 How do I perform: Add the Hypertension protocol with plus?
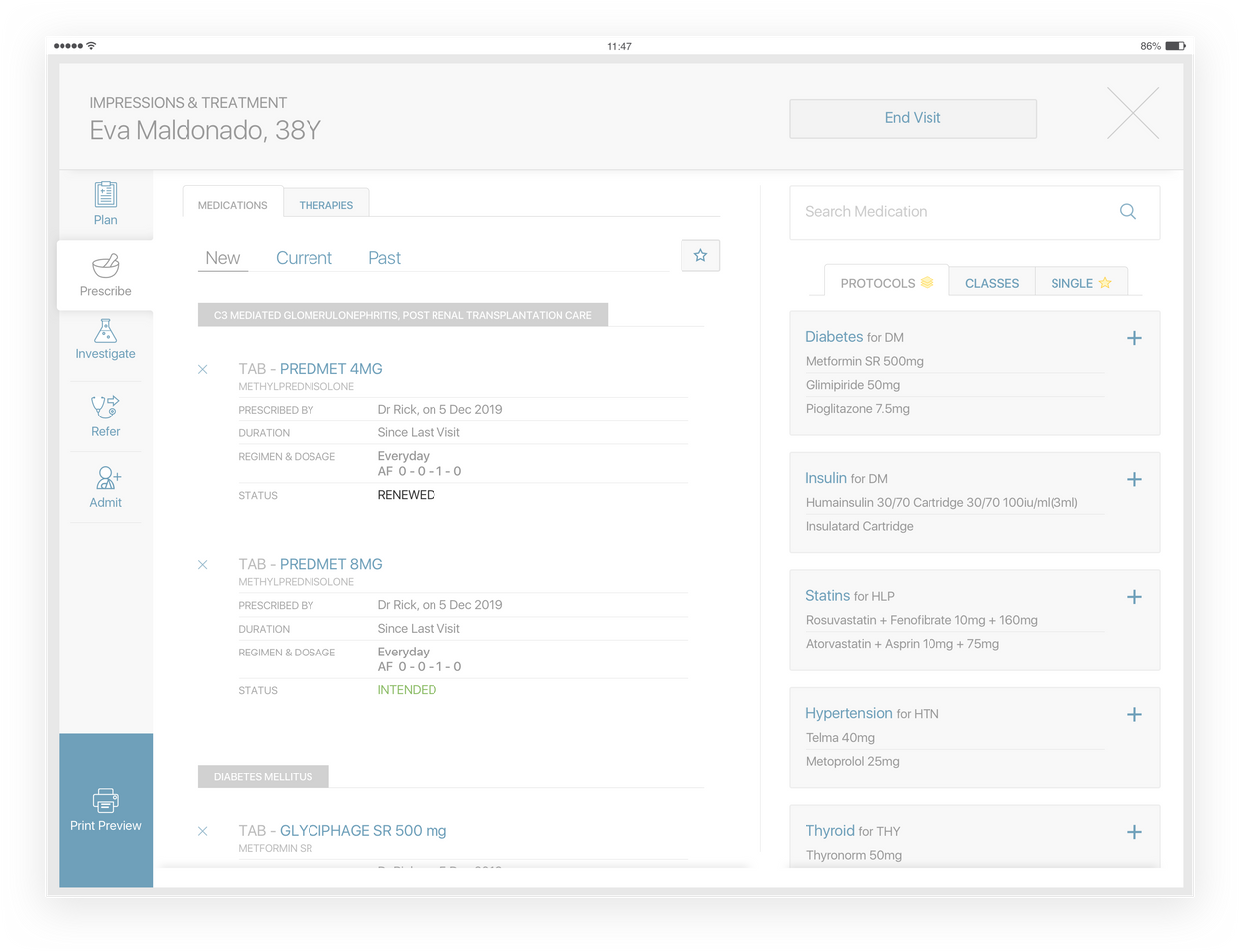1134,714
